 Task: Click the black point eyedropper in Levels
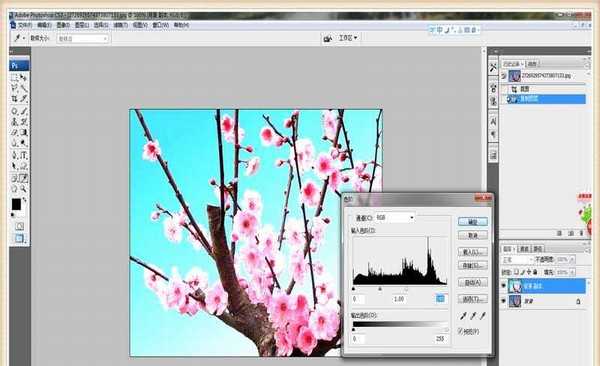pyautogui.click(x=463, y=316)
